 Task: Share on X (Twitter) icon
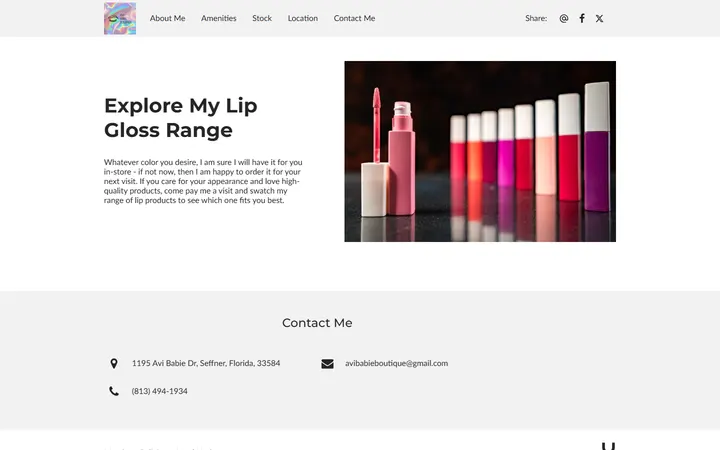[x=599, y=18]
